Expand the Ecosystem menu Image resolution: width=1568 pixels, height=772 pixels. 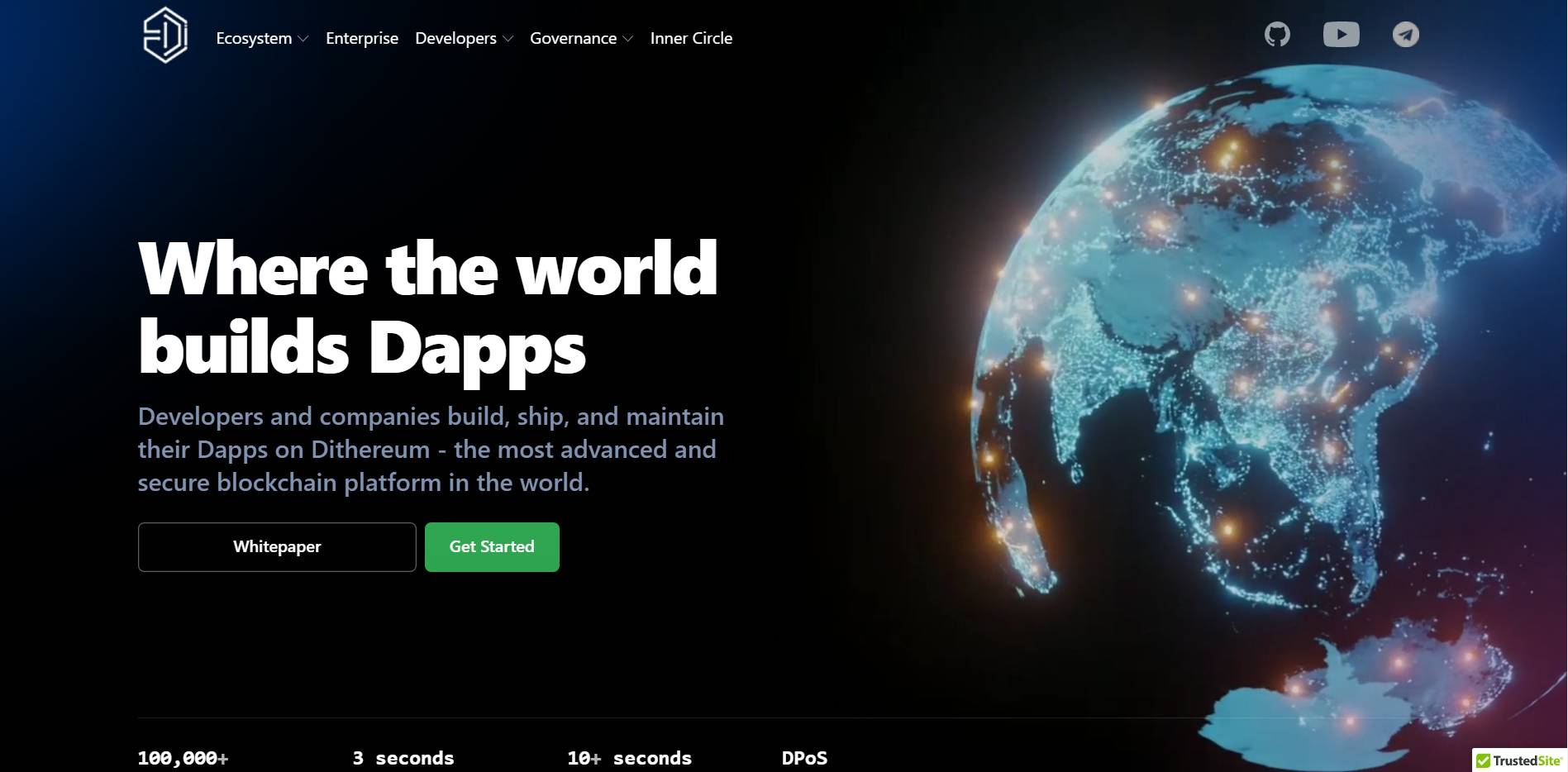pyautogui.click(x=262, y=38)
